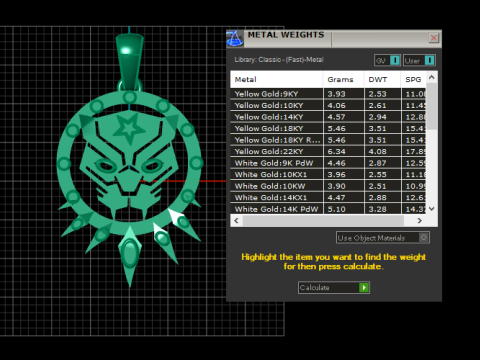Select the Yellow Gold:18KY row

(x=328, y=129)
